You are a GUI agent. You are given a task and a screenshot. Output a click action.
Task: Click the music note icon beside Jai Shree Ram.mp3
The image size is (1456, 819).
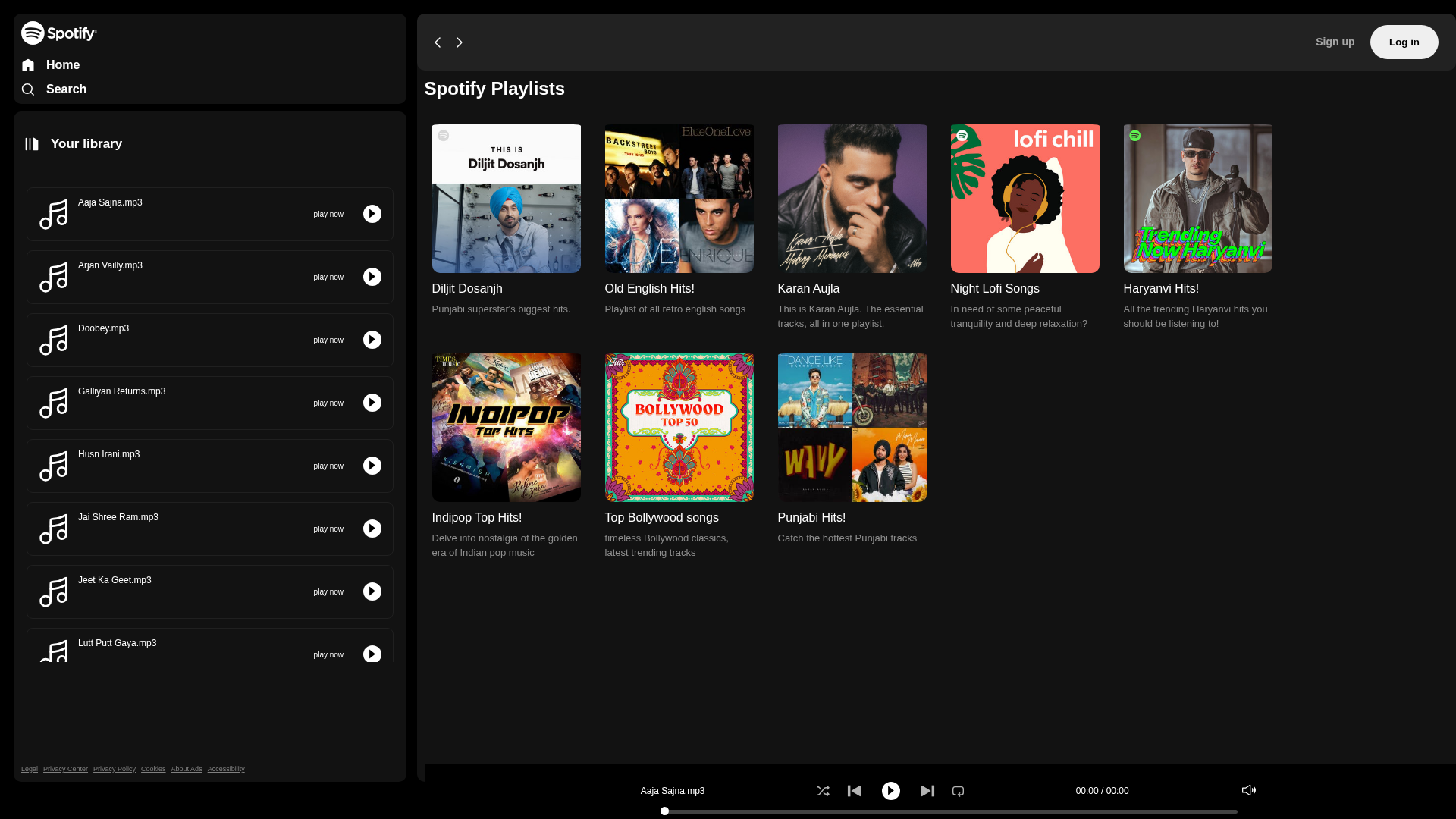pyautogui.click(x=54, y=529)
